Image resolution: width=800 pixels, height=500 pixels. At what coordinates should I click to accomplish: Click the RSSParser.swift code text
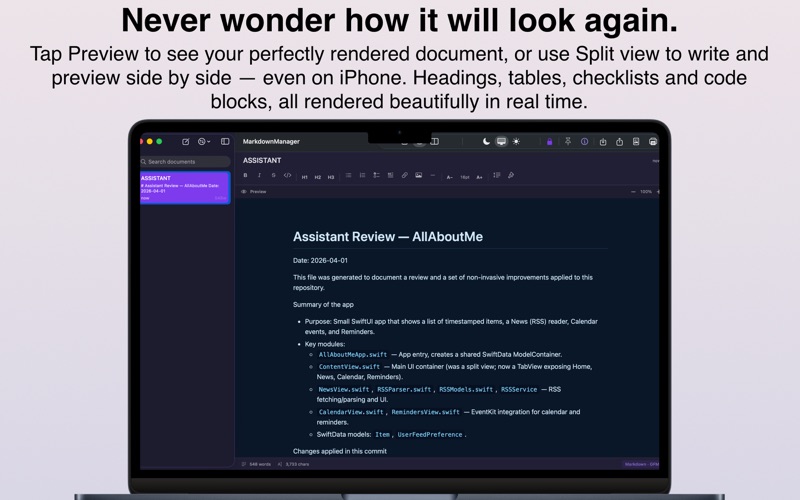[404, 389]
